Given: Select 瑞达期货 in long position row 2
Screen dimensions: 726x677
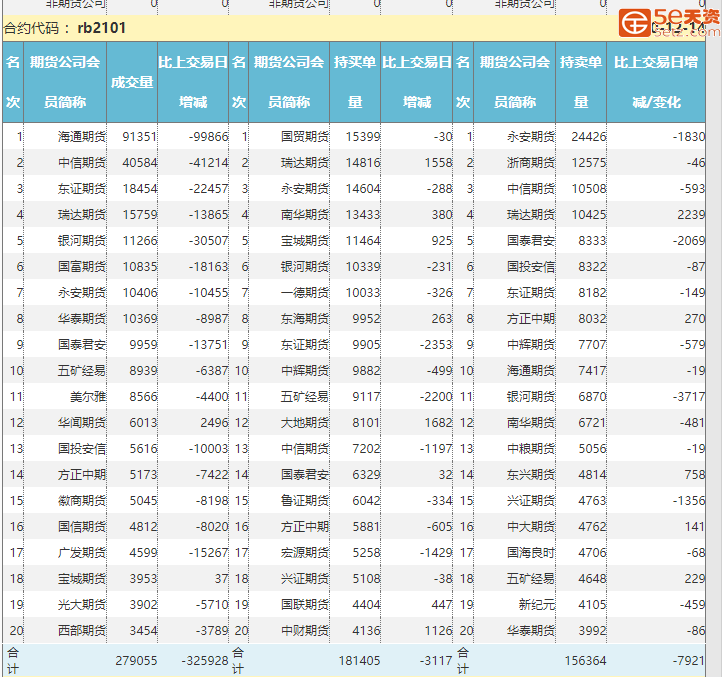Looking at the screenshot, I should tap(305, 163).
